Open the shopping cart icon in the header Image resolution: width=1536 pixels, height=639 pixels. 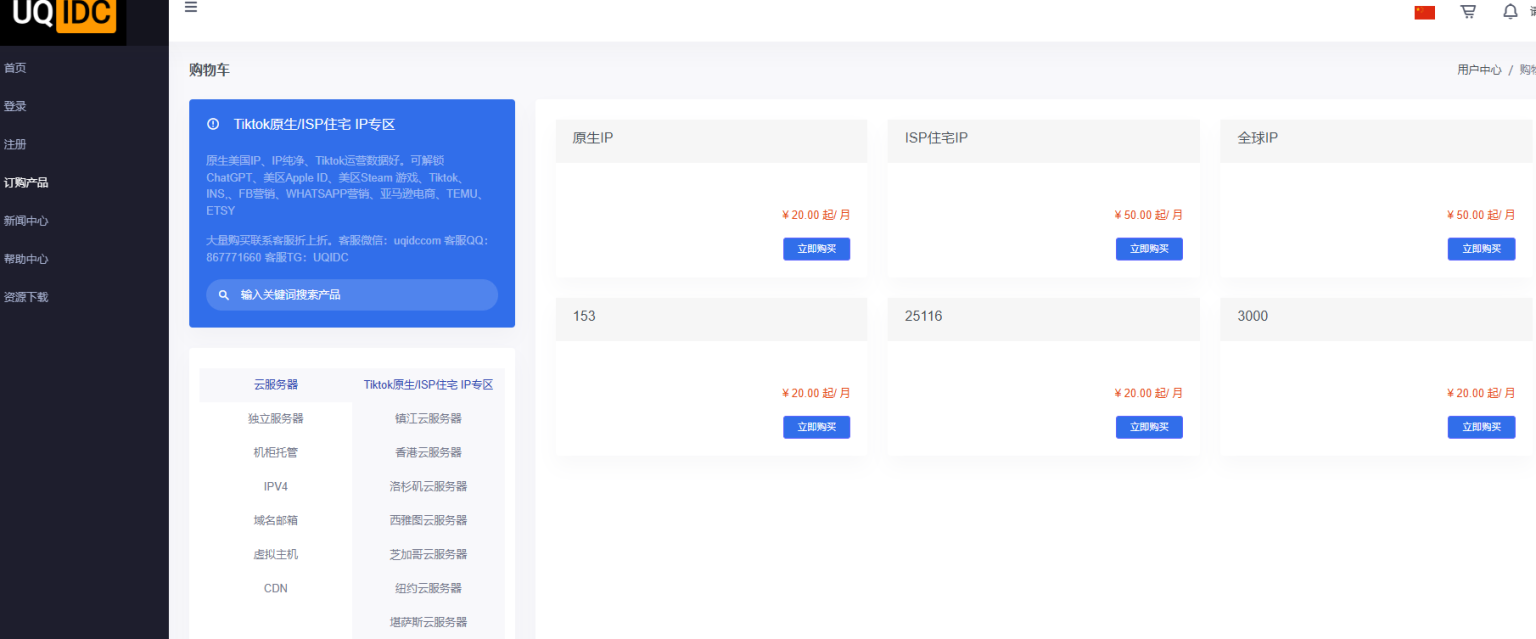(x=1467, y=11)
